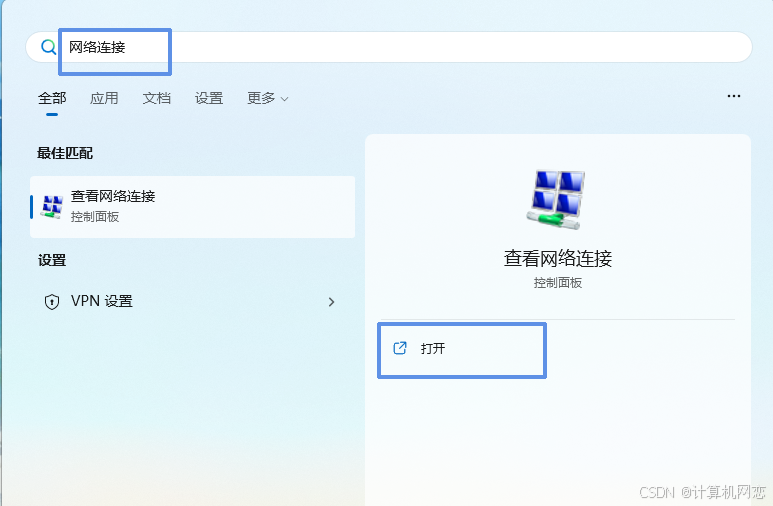Click the network icon beside 查看网络连接 result
This screenshot has height=506, width=773.
(x=52, y=207)
